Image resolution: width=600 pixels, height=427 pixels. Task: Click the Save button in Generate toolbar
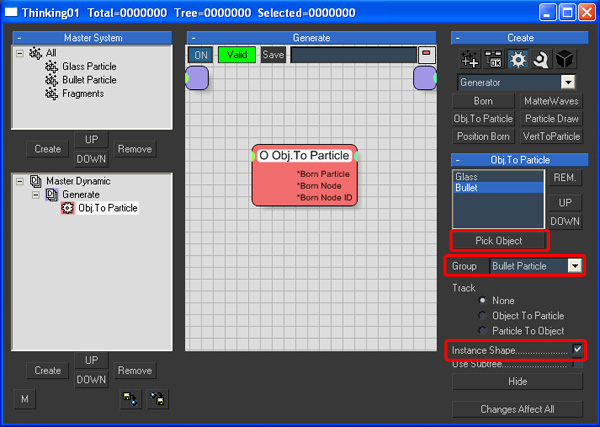(273, 55)
